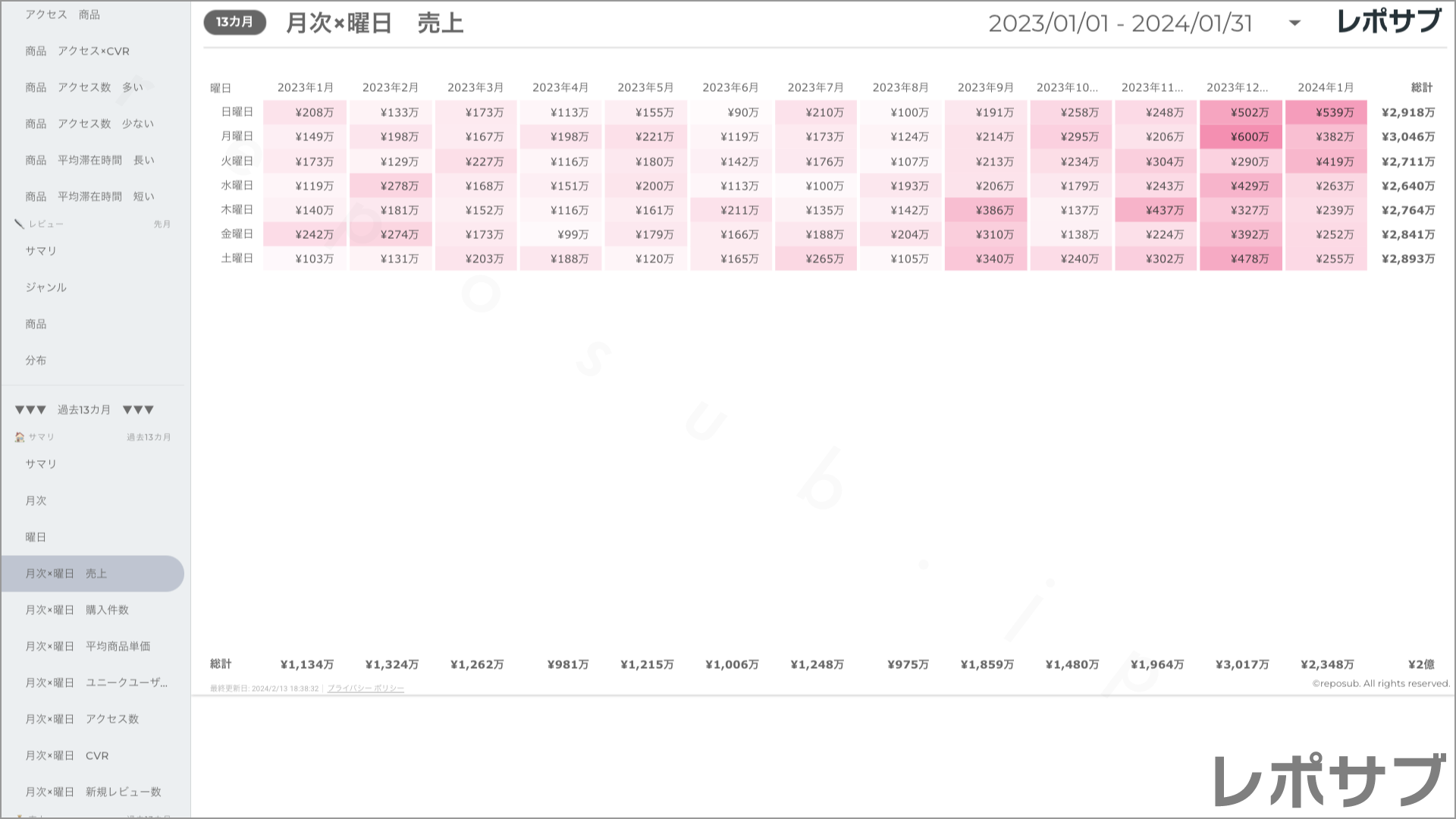1456x819 pixels.
Task: Click the 月次×曜日 売上 page title
Action: pos(375,24)
